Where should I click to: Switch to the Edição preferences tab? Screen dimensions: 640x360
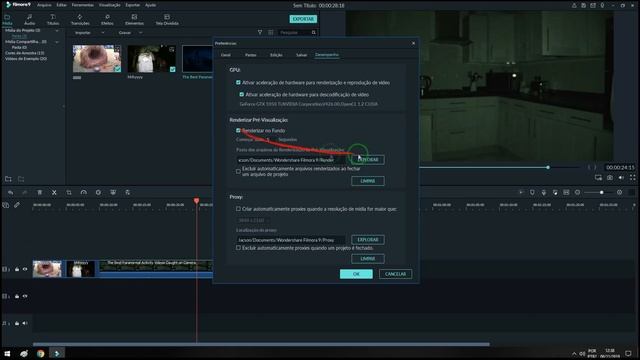276,55
